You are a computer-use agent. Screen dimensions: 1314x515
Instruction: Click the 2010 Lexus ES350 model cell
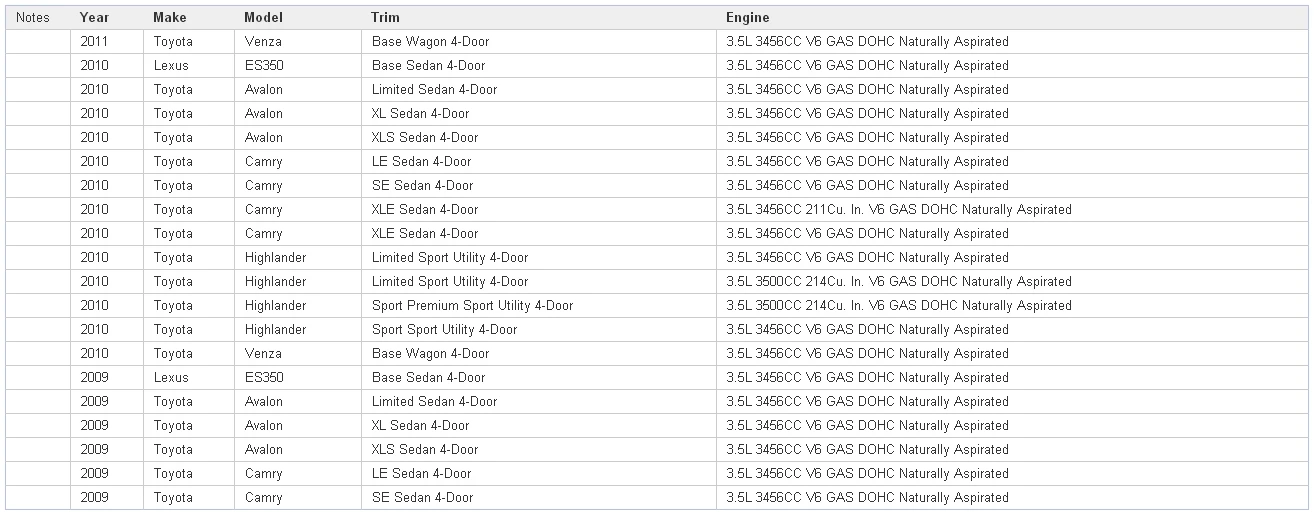point(264,66)
